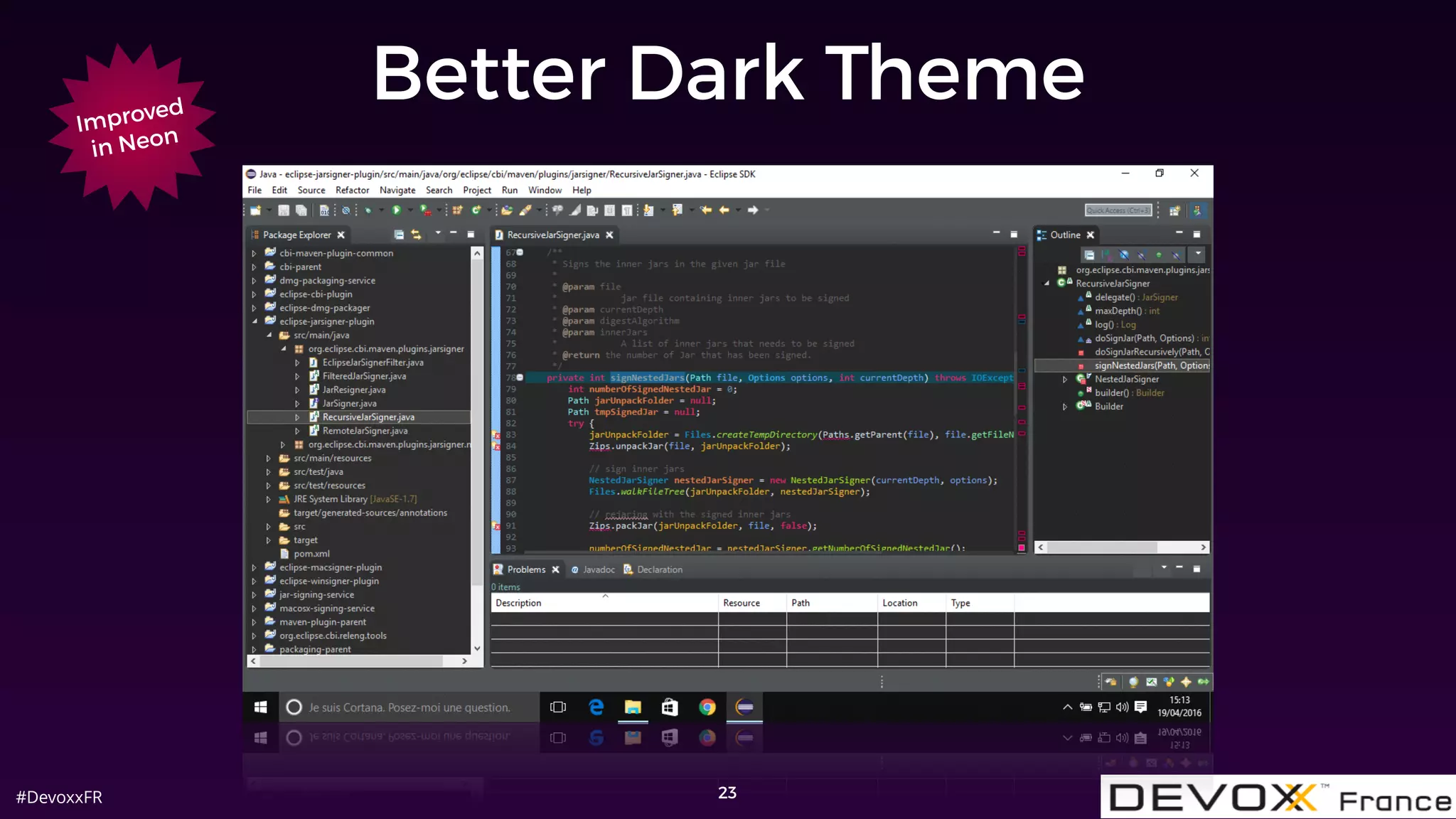Open Package Explorer view menu dropdown
Image resolution: width=1456 pixels, height=819 pixels.
coord(438,233)
